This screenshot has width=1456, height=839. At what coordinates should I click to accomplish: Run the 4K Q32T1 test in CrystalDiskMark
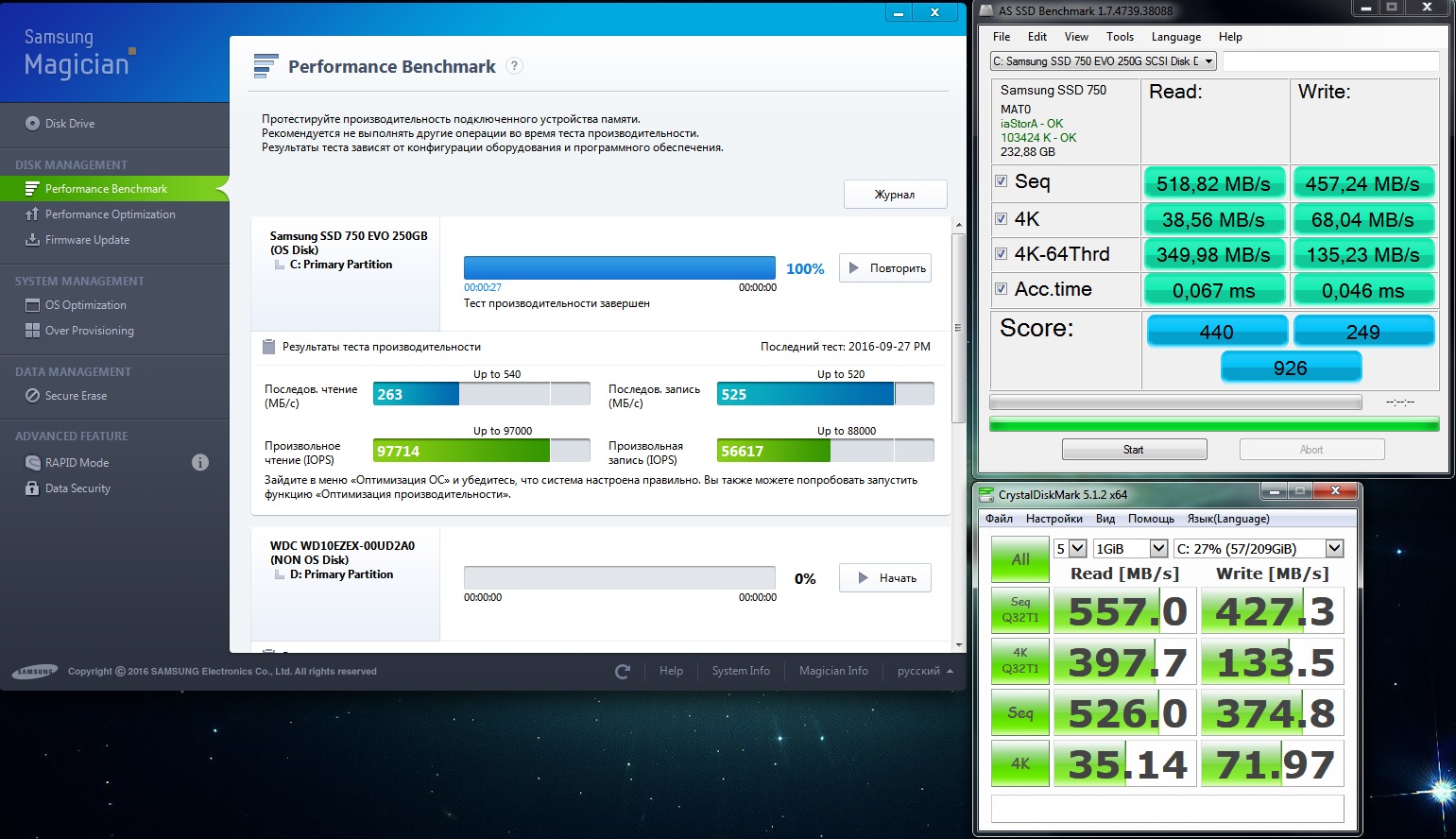pos(1020,661)
